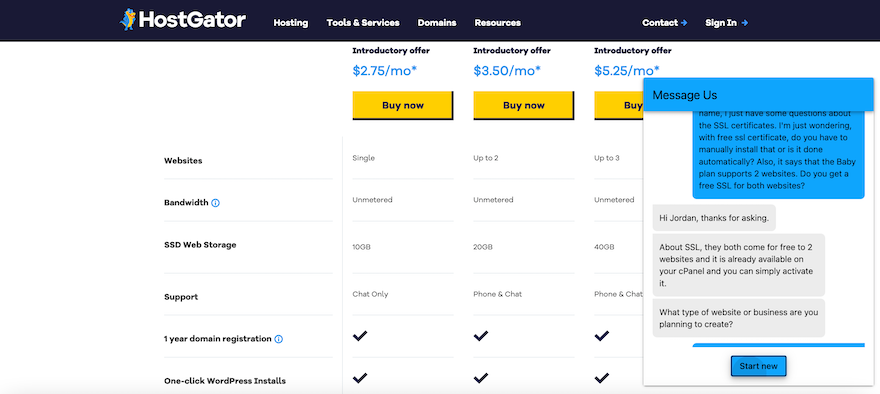Click WordPress Installs checkmark in $5.25 plan
880x394 pixels.
coord(602,378)
